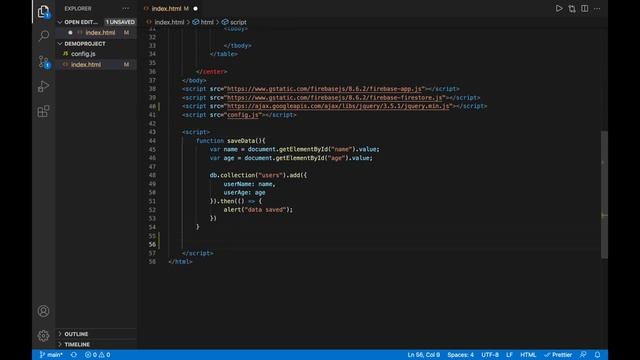Open the Manage gear settings
Viewport: 640px width, 360px height.
coord(43,336)
